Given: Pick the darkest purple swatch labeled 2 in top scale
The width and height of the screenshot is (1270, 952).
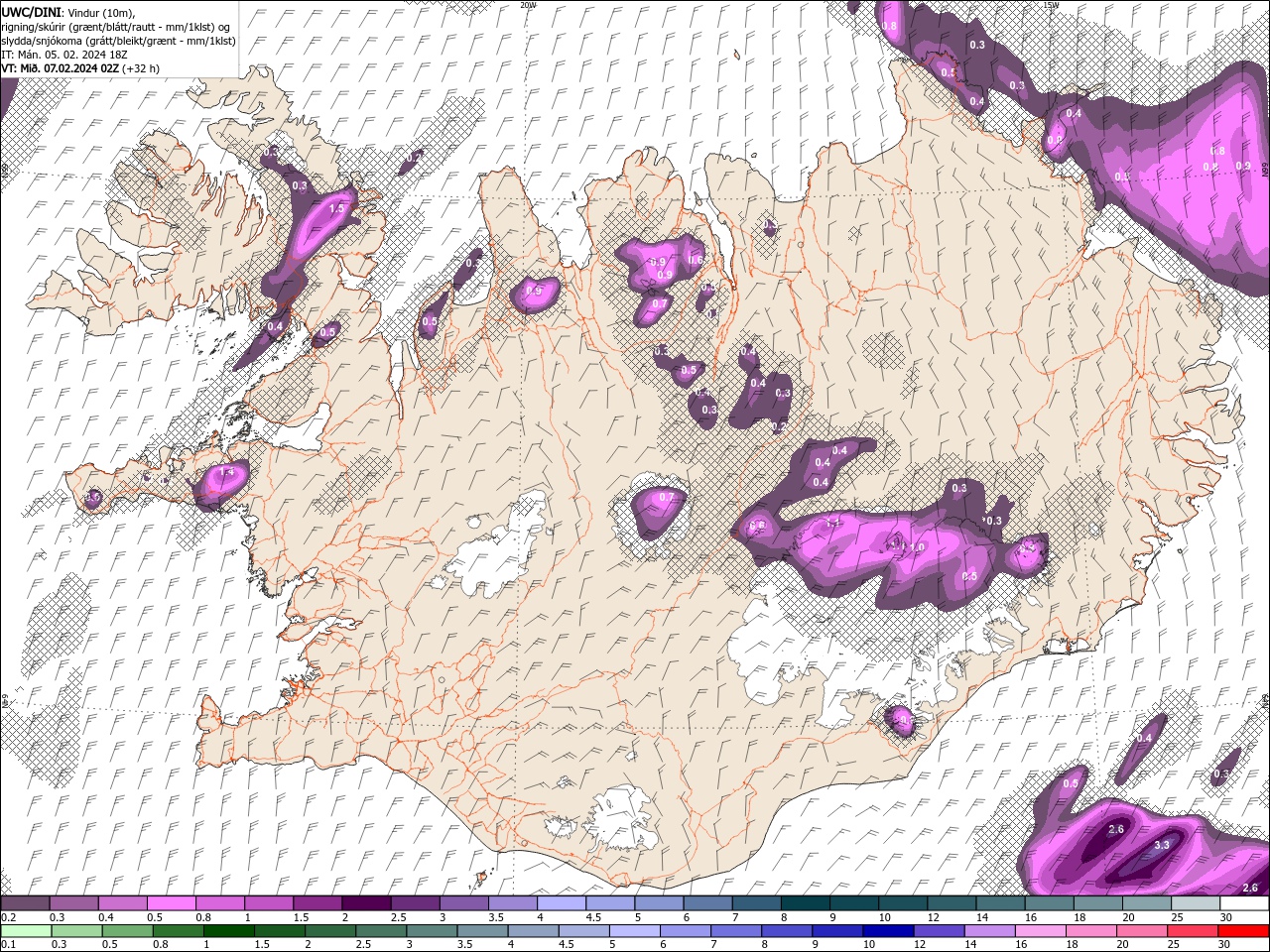Looking at the screenshot, I should [x=366, y=903].
